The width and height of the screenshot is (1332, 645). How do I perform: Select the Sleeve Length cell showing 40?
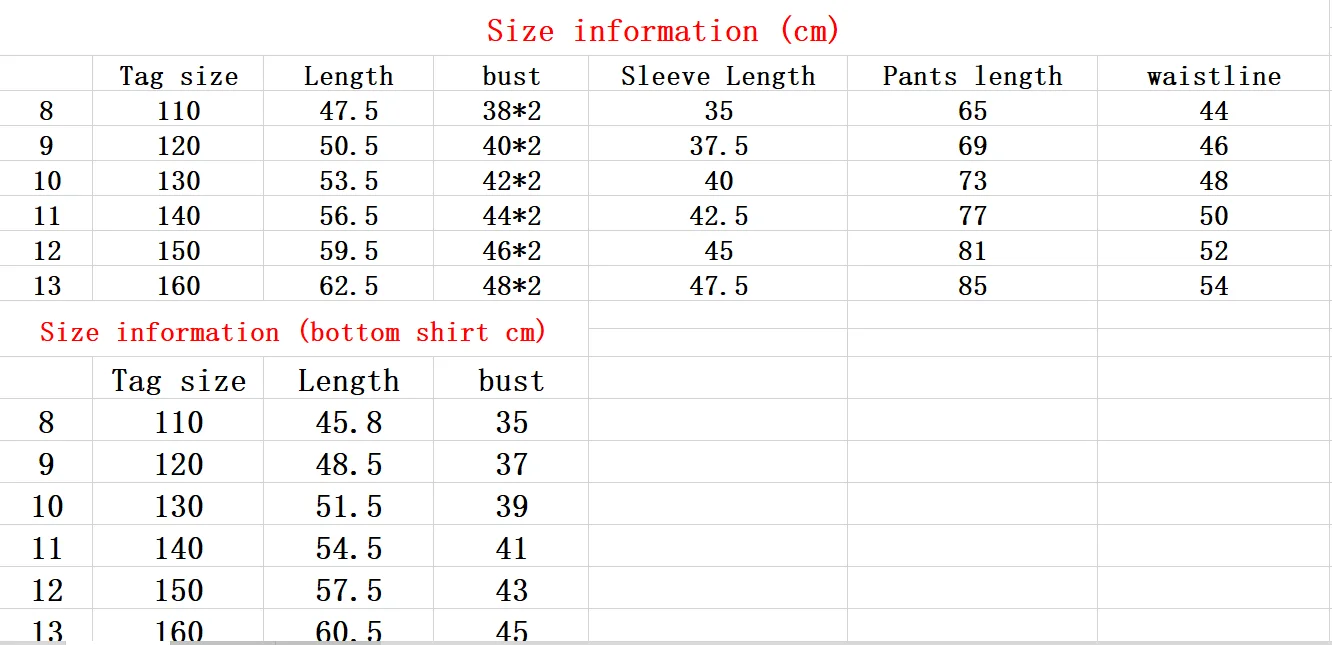(x=718, y=181)
